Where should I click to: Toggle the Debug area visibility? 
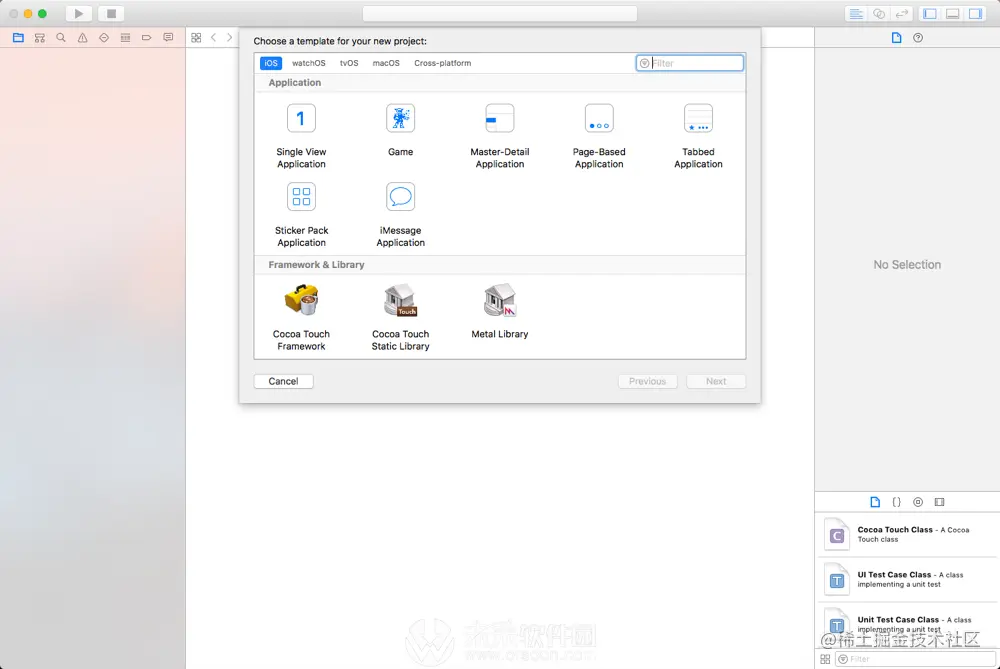953,13
